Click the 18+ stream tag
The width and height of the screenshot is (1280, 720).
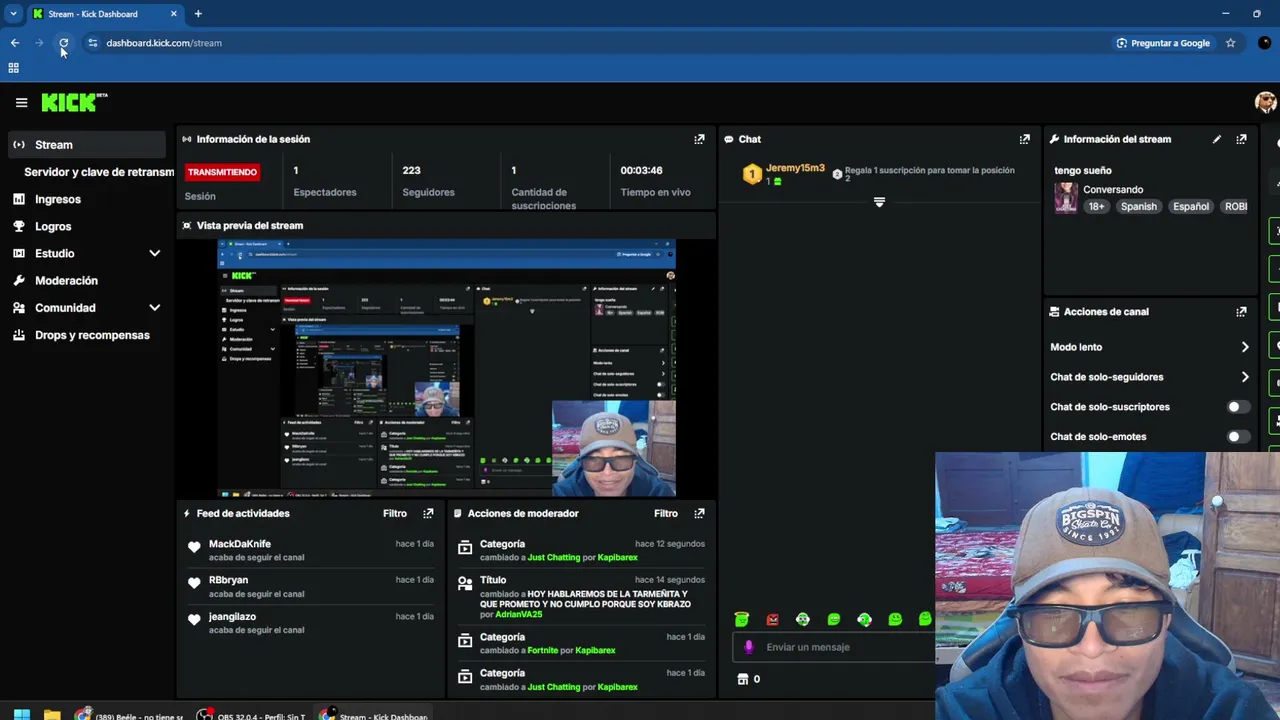[1096, 206]
